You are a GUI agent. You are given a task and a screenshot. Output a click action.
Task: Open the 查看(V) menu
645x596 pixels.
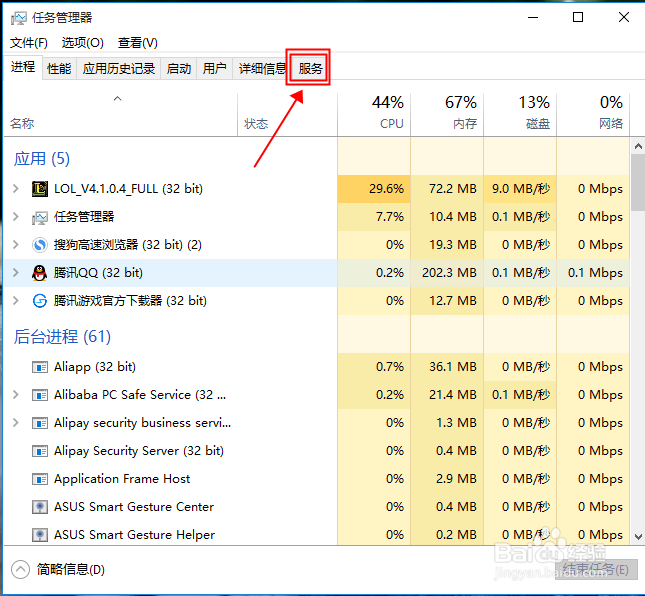coord(138,43)
